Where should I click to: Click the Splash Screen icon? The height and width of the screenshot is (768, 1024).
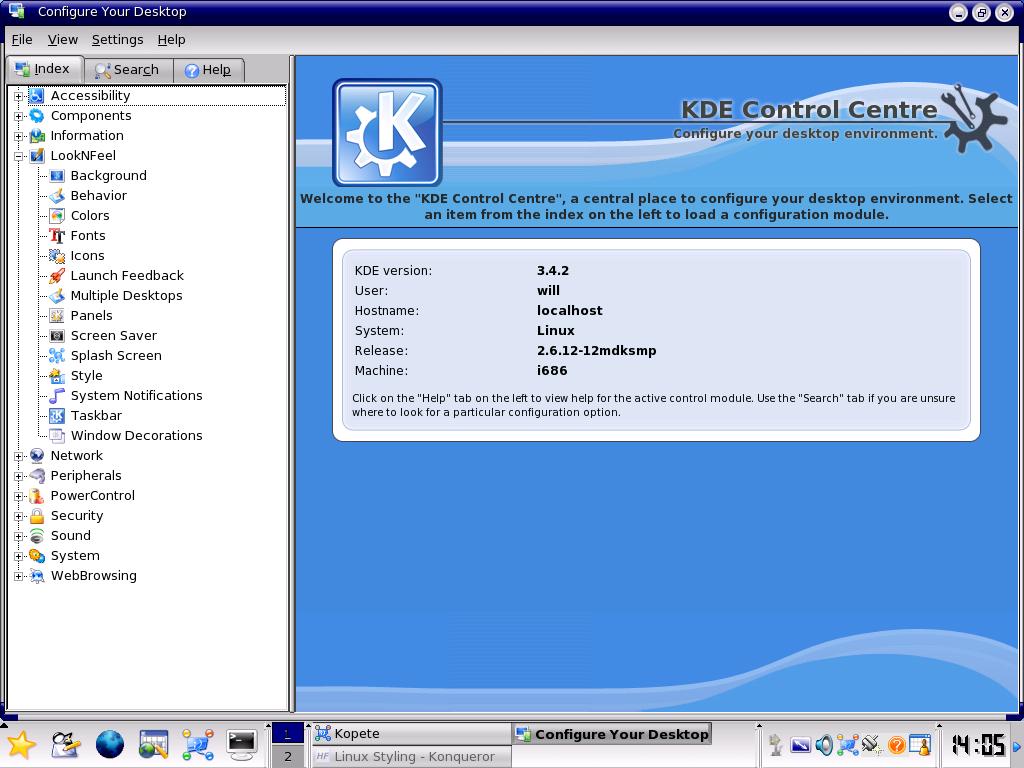(57, 356)
